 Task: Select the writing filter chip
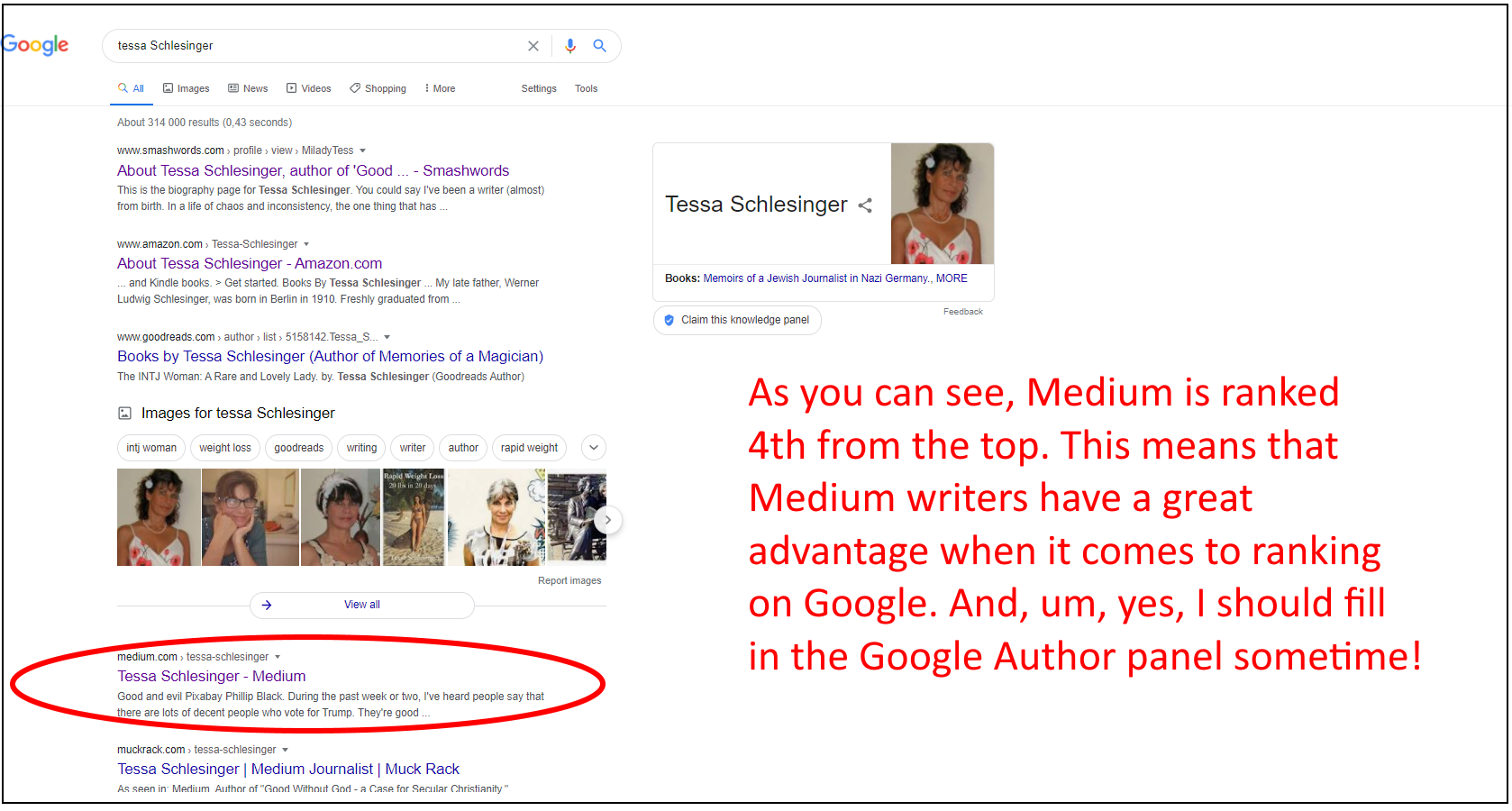362,448
